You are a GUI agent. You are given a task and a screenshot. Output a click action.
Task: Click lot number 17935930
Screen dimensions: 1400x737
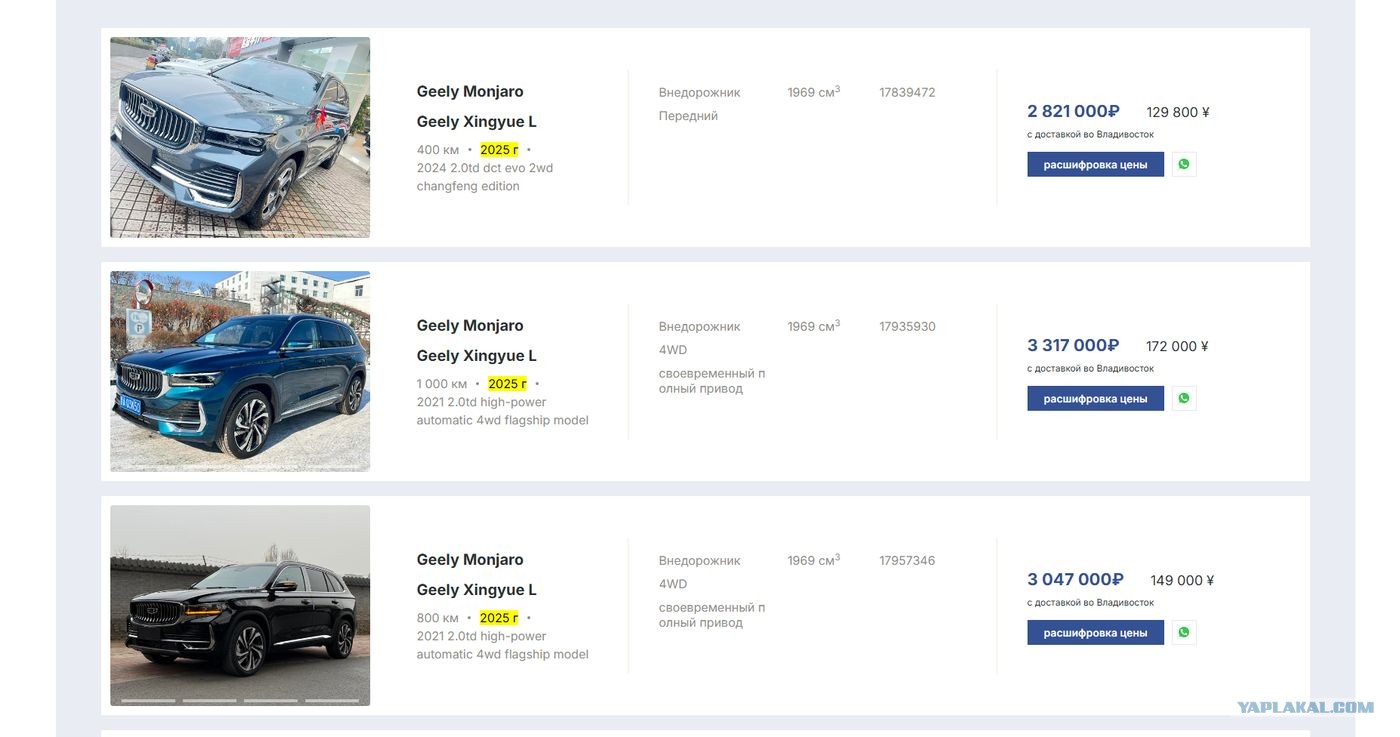pyautogui.click(x=907, y=326)
